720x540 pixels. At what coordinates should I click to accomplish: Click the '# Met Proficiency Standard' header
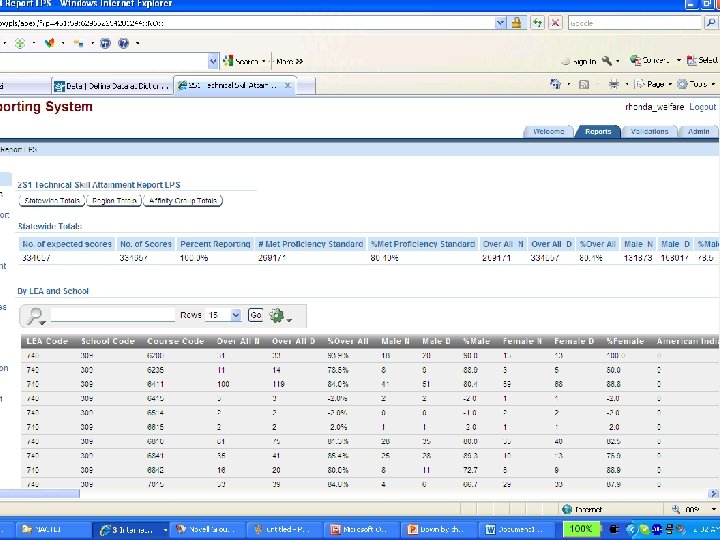[x=311, y=244]
